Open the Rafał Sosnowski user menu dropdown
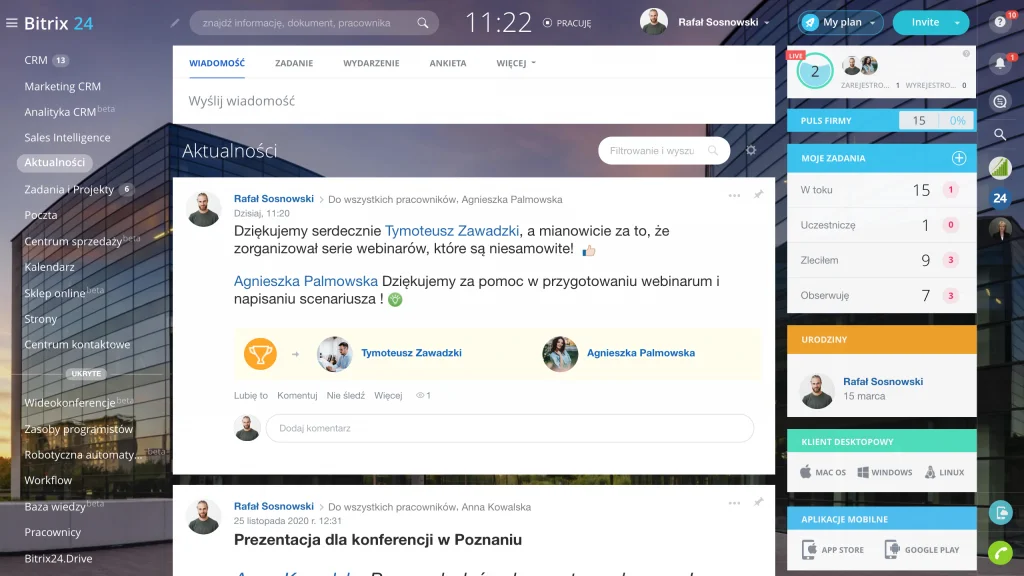The image size is (1024, 576). 724,22
